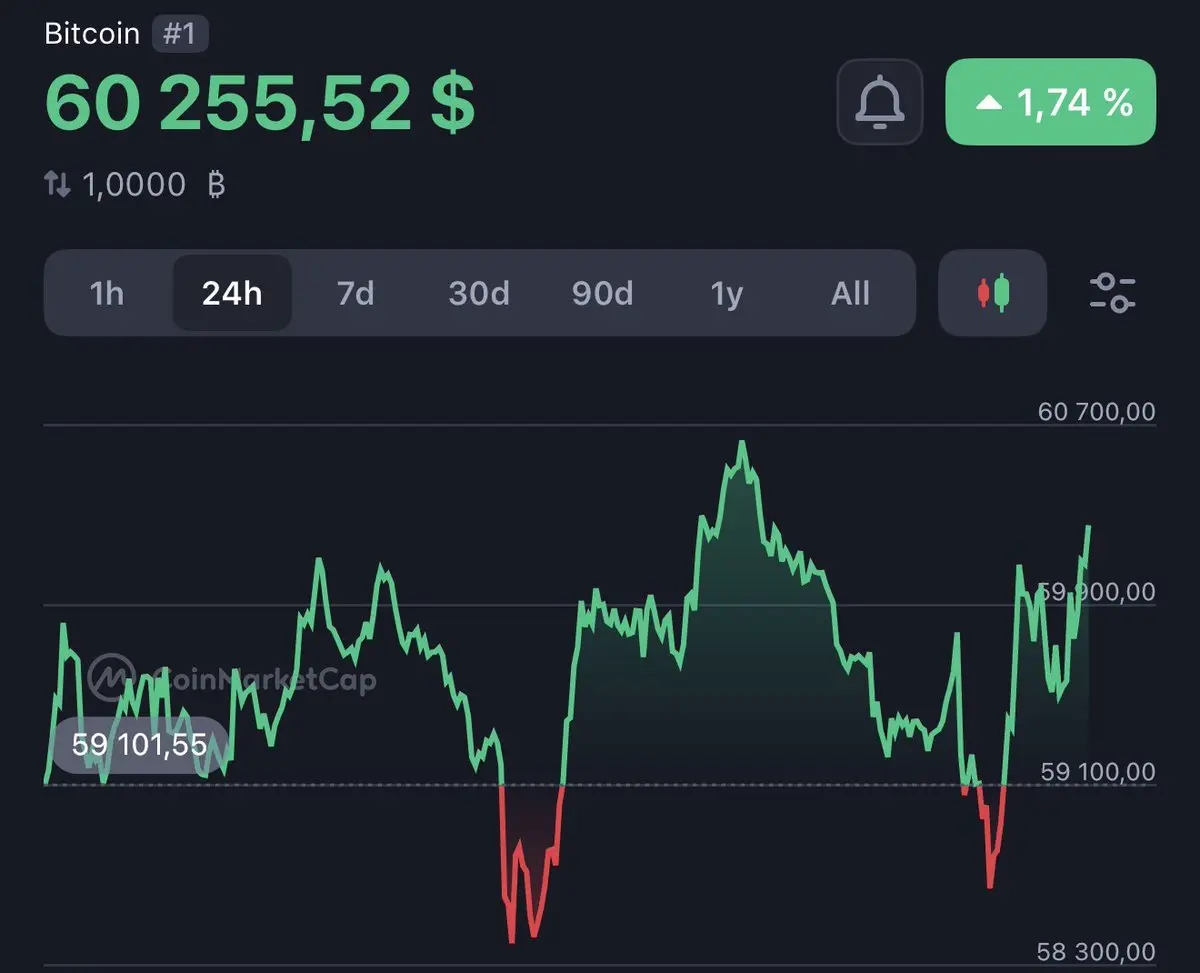Show the 1y price history
Viewport: 1200px width, 973px height.
(727, 293)
